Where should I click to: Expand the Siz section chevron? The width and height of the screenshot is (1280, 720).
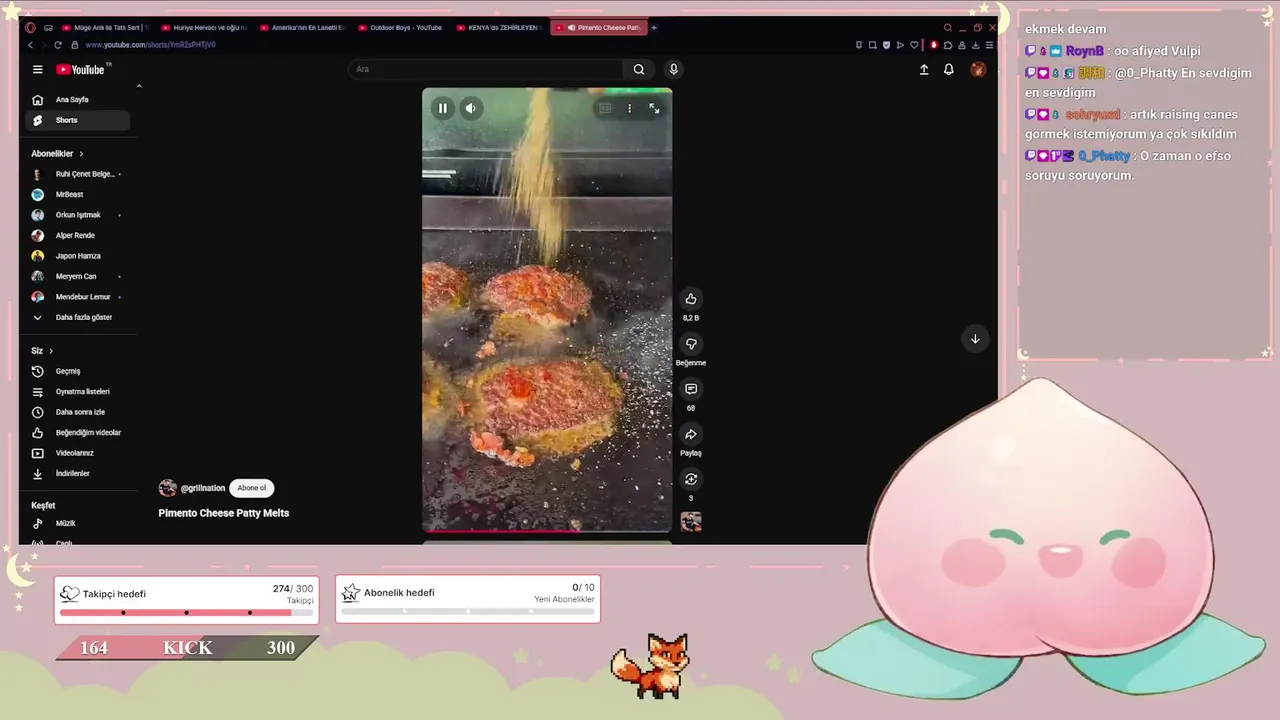pos(51,351)
